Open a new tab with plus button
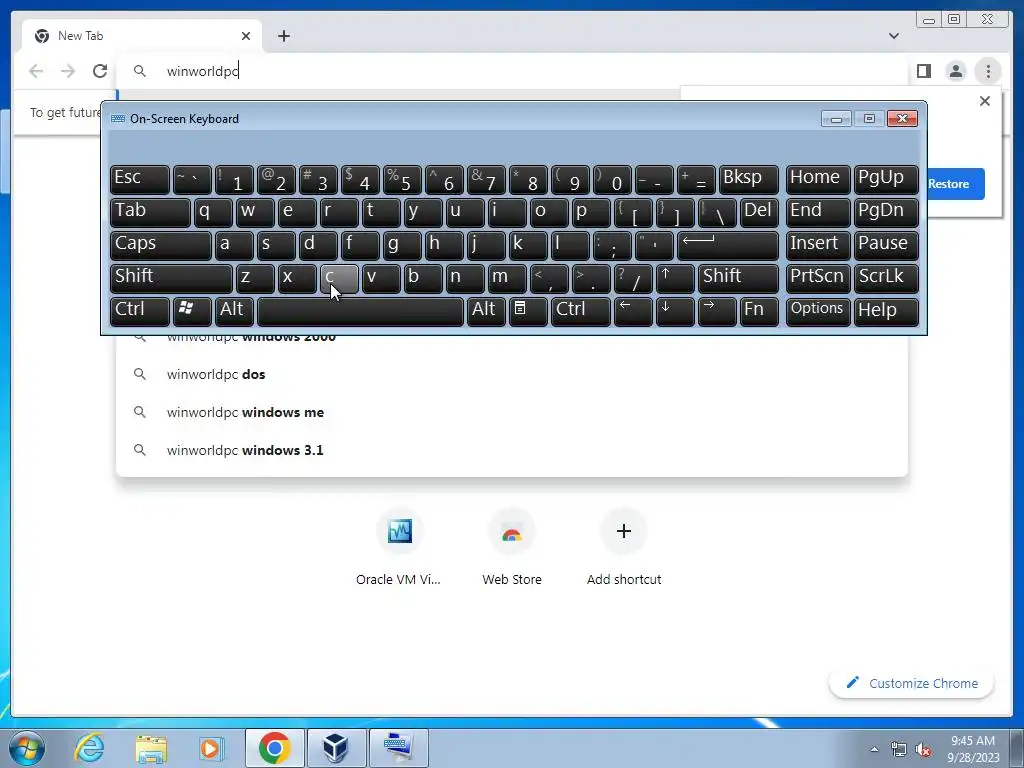The image size is (1024, 768). click(283, 36)
